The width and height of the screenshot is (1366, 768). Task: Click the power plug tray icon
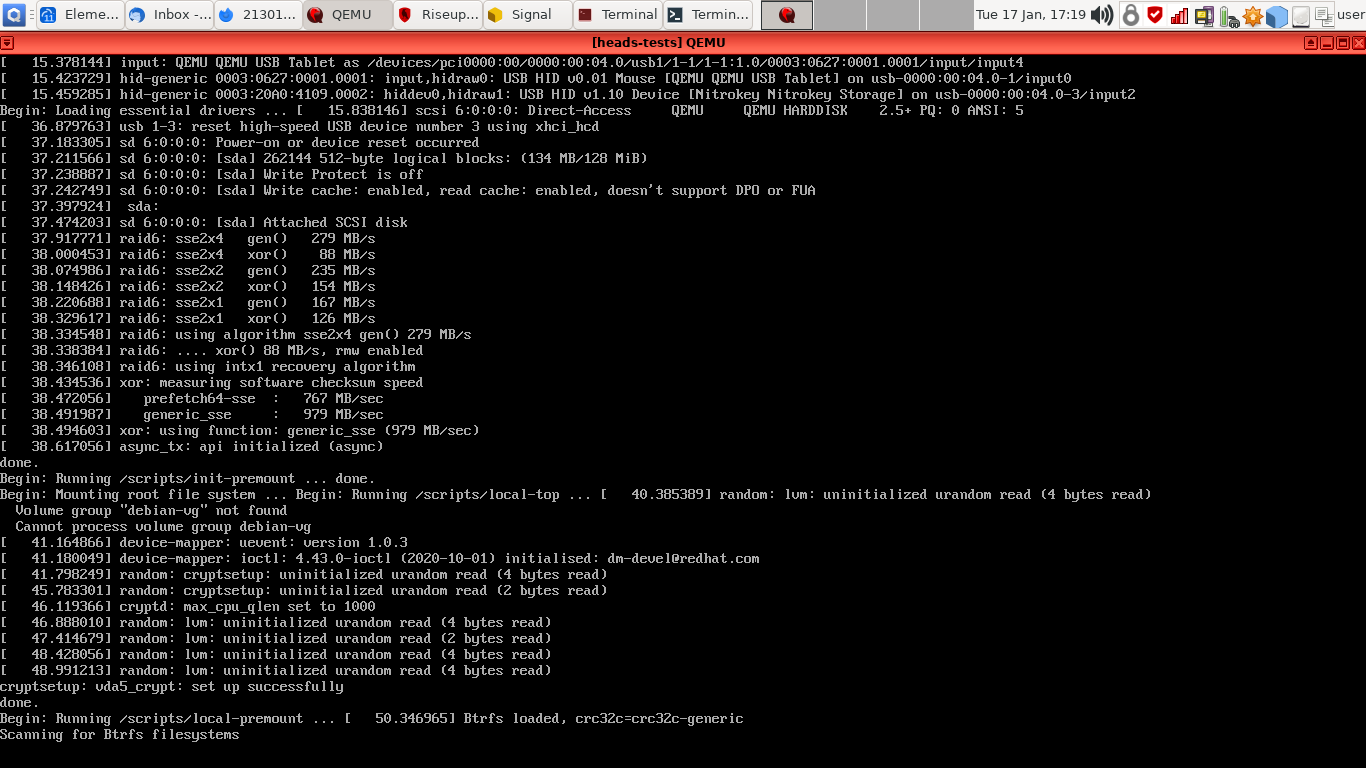pos(1230,14)
